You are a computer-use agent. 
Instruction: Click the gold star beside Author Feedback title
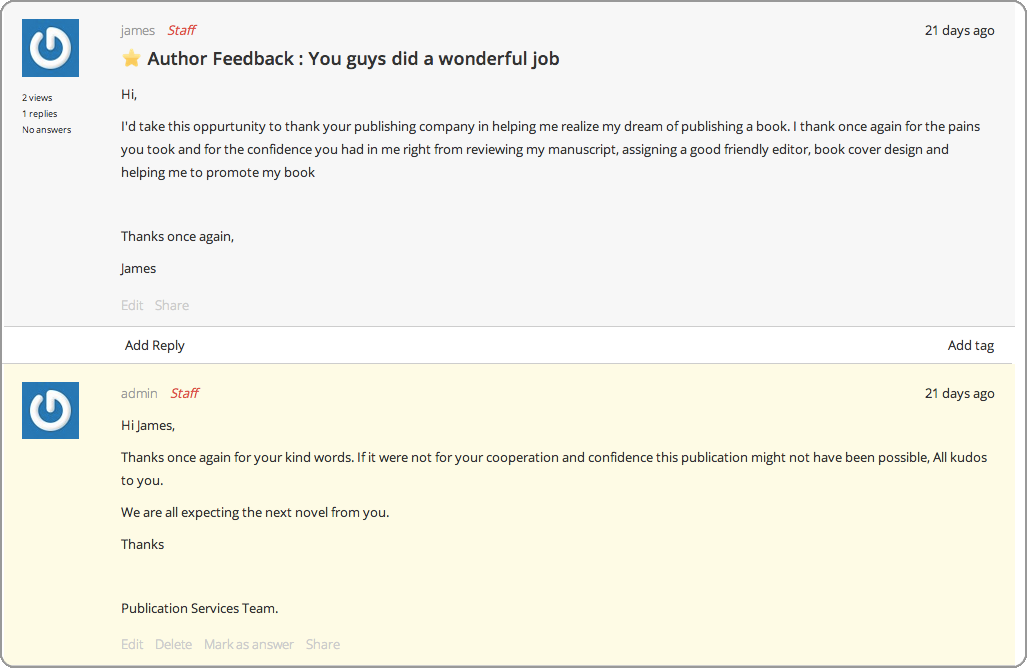pos(131,58)
